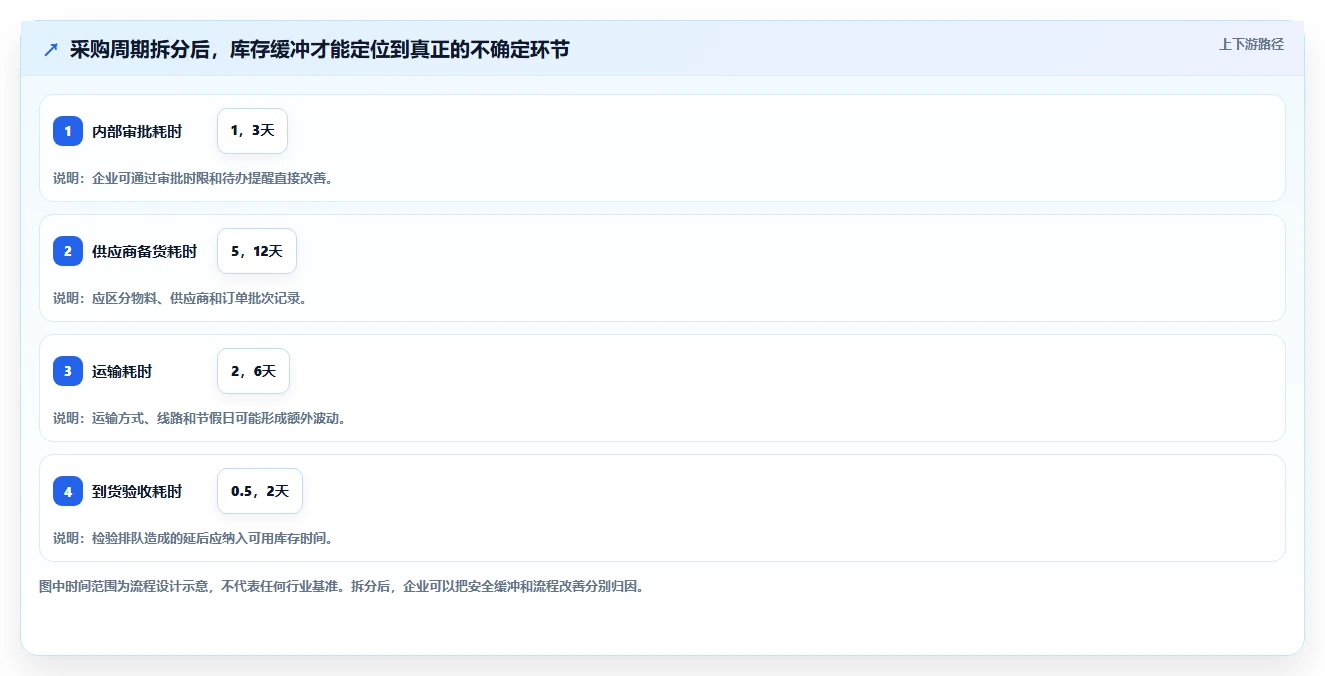Select the 供应商备货耗时 label
This screenshot has width=1325, height=676.
(x=145, y=251)
